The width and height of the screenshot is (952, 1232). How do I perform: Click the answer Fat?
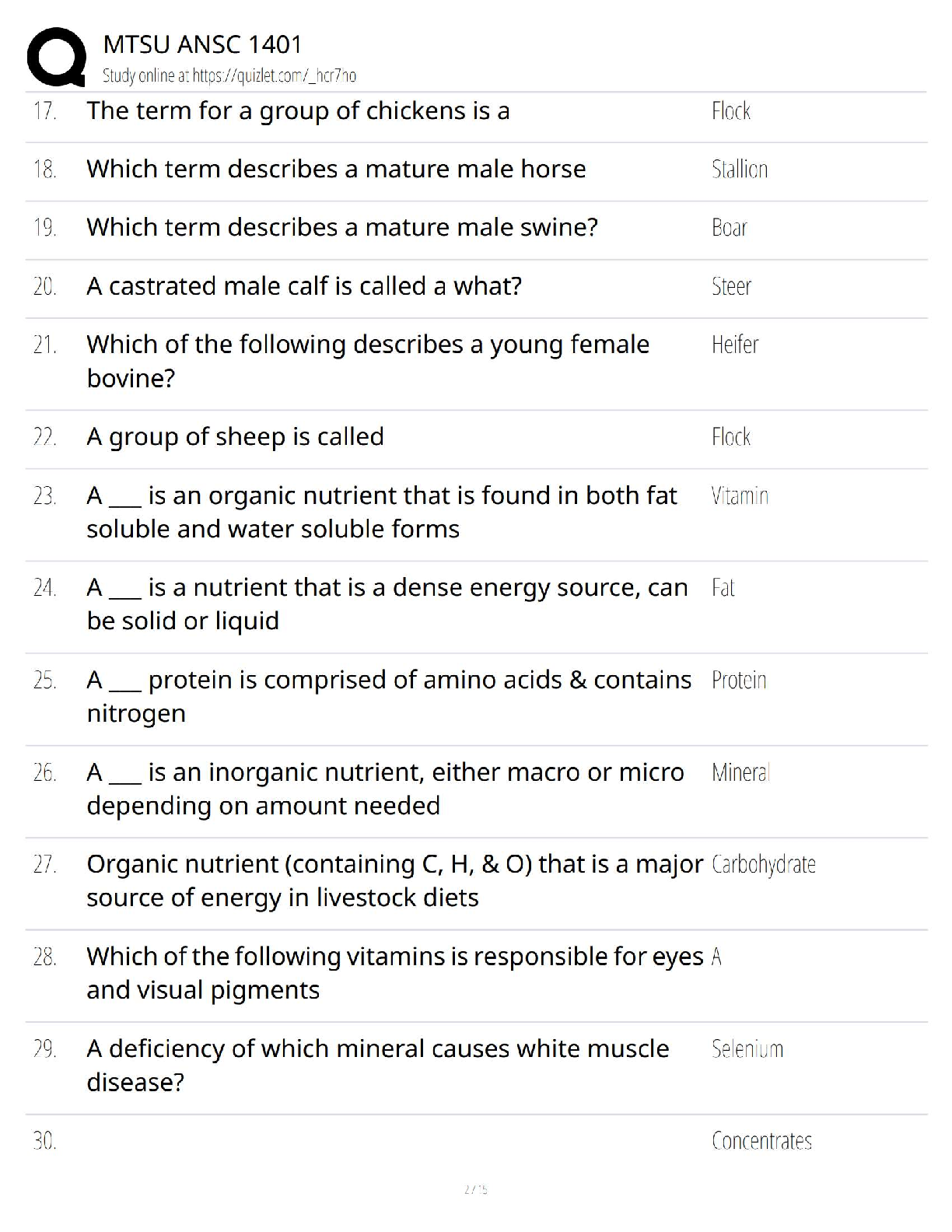tap(723, 587)
